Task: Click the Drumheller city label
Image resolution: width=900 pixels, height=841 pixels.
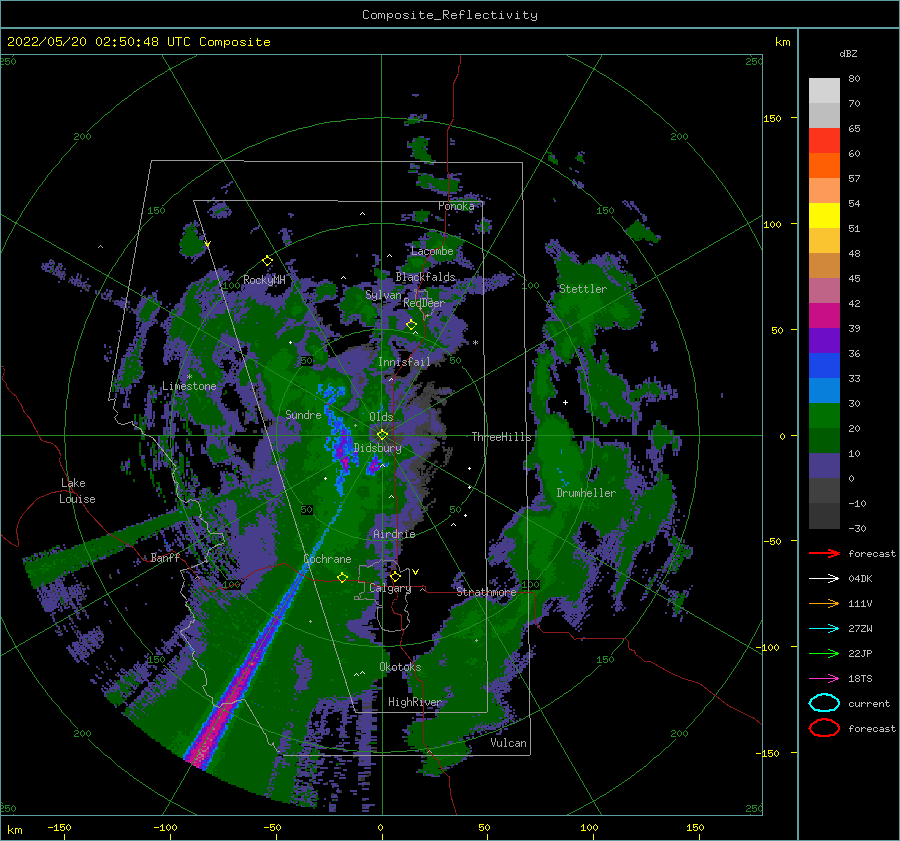Action: pos(586,493)
